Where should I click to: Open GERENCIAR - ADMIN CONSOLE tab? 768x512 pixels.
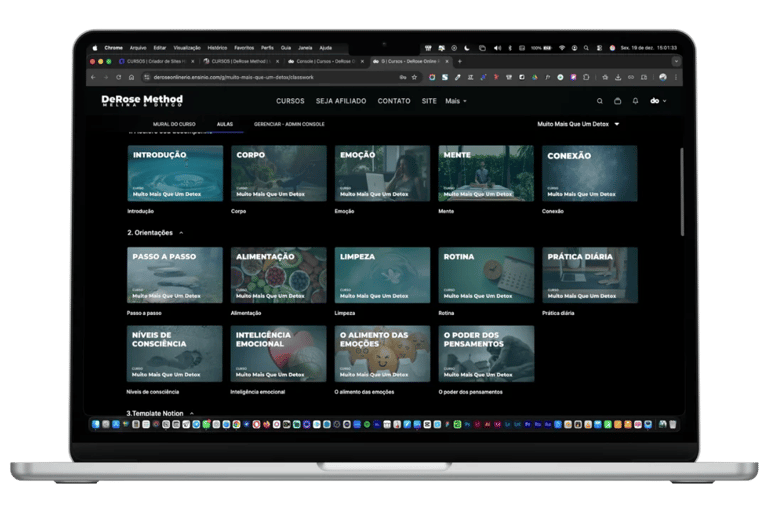pyautogui.click(x=289, y=124)
